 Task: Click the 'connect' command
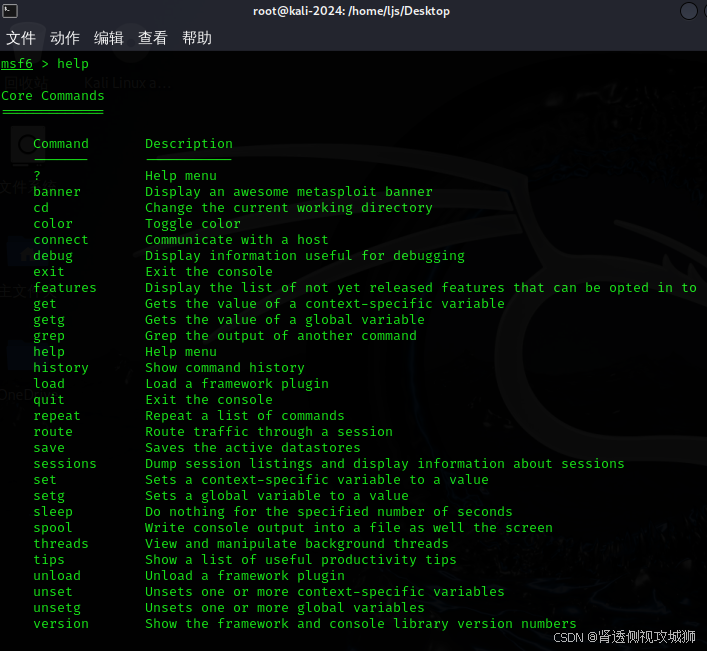pos(61,239)
